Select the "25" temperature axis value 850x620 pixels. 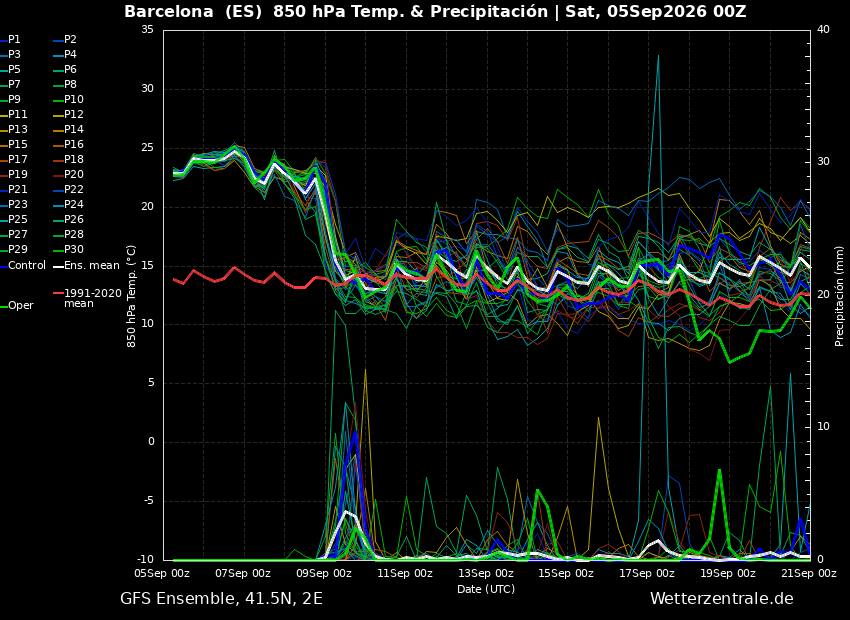coord(147,147)
